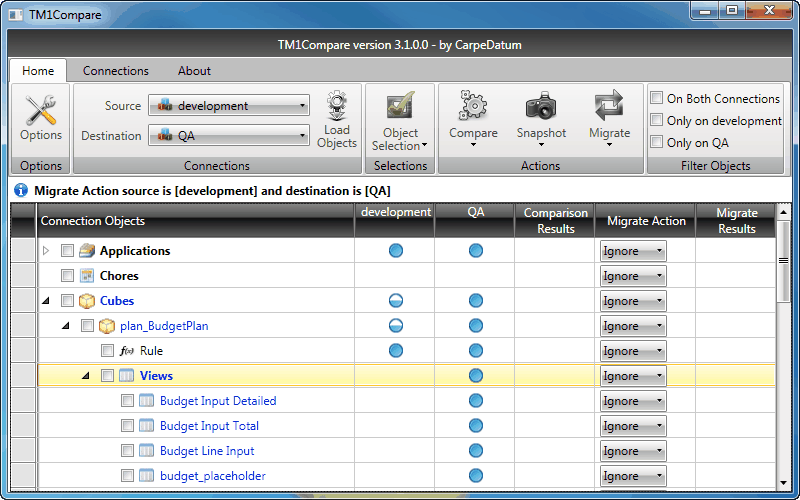Image resolution: width=800 pixels, height=500 pixels.
Task: Click the Rule f(x) icon
Action: pyautogui.click(x=127, y=351)
